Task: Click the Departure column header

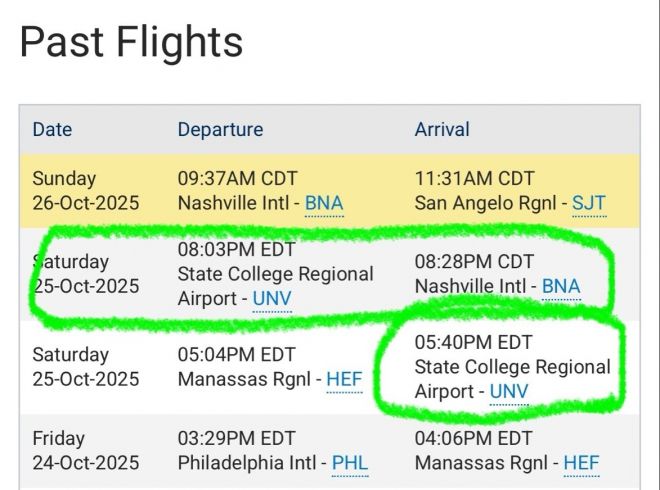Action: point(220,130)
